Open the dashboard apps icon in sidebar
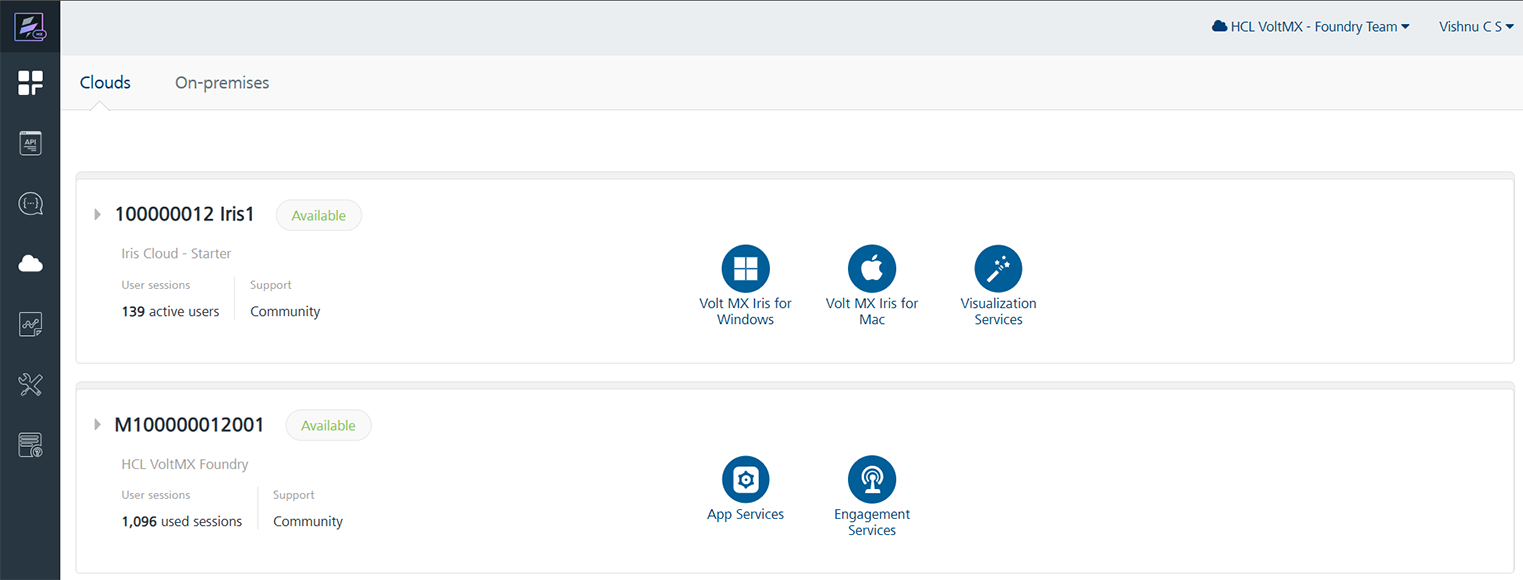This screenshot has height=580, width=1523. coord(30,83)
